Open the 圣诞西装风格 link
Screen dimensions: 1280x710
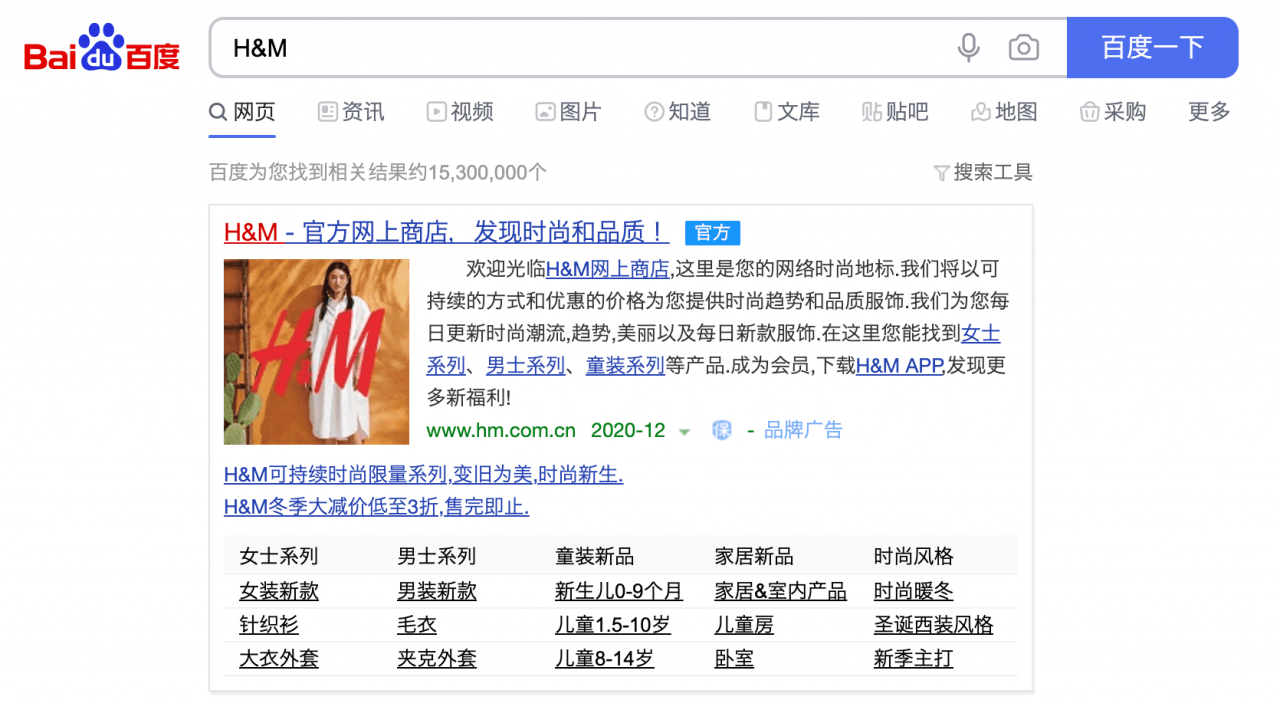click(934, 625)
